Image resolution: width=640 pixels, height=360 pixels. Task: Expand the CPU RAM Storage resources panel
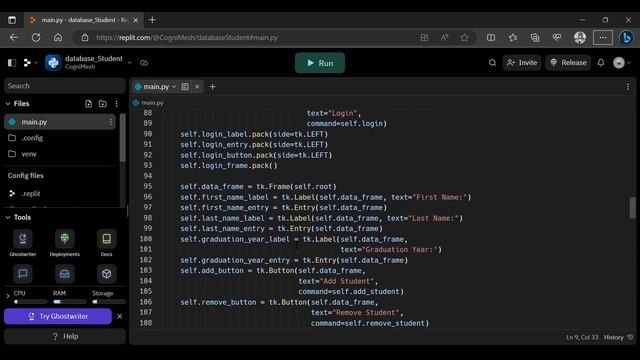[7, 296]
